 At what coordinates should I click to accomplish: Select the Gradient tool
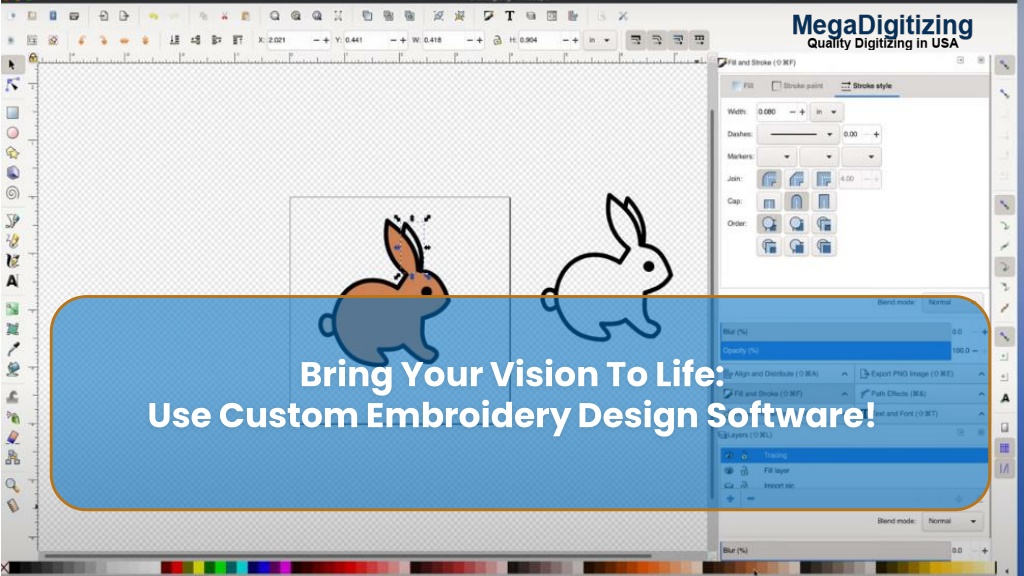click(12, 309)
